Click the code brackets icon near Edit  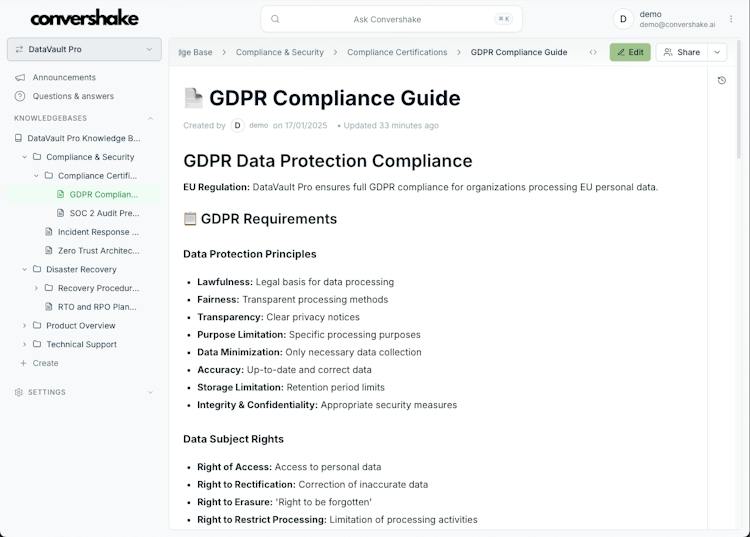click(593, 52)
